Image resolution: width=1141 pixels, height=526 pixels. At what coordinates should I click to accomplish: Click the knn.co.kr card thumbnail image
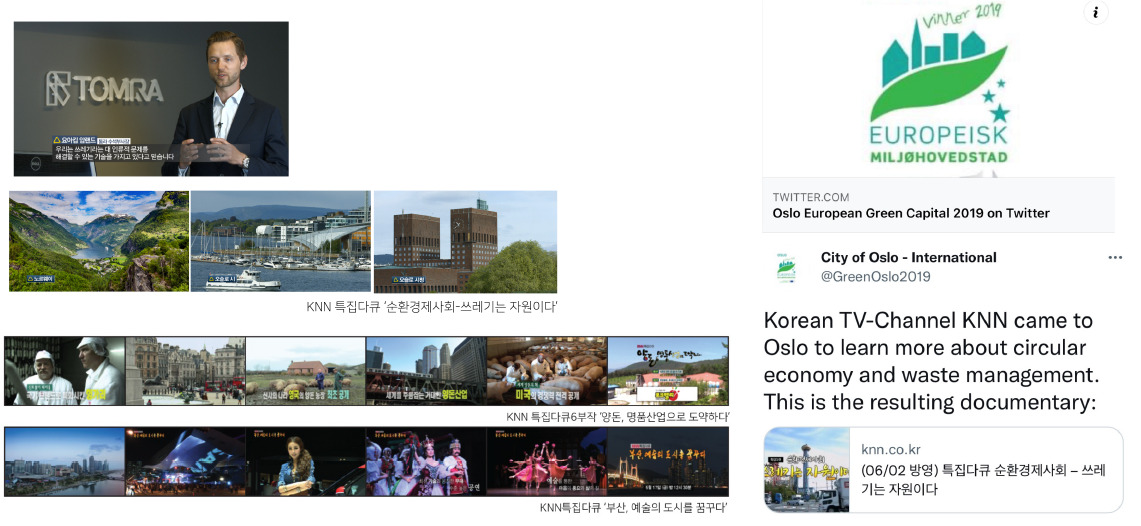[806, 470]
